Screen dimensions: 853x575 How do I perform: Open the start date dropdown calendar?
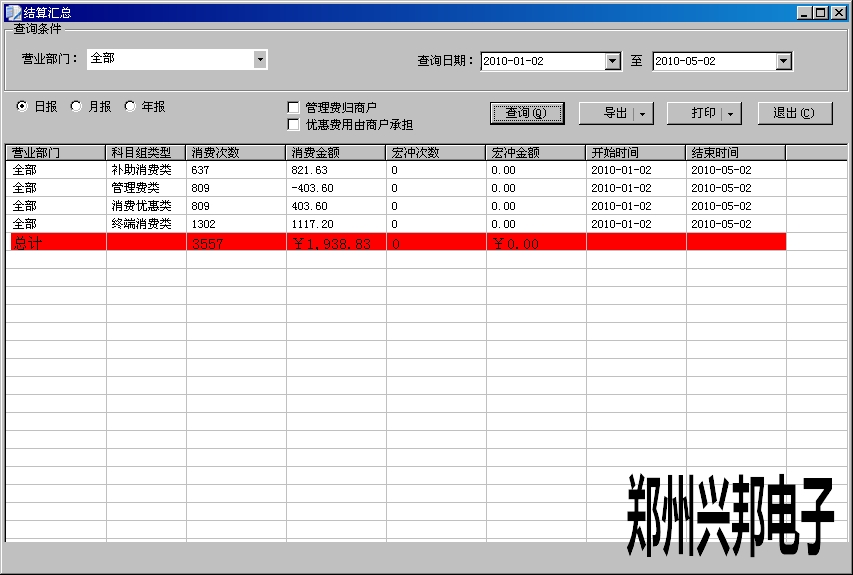tap(613, 62)
